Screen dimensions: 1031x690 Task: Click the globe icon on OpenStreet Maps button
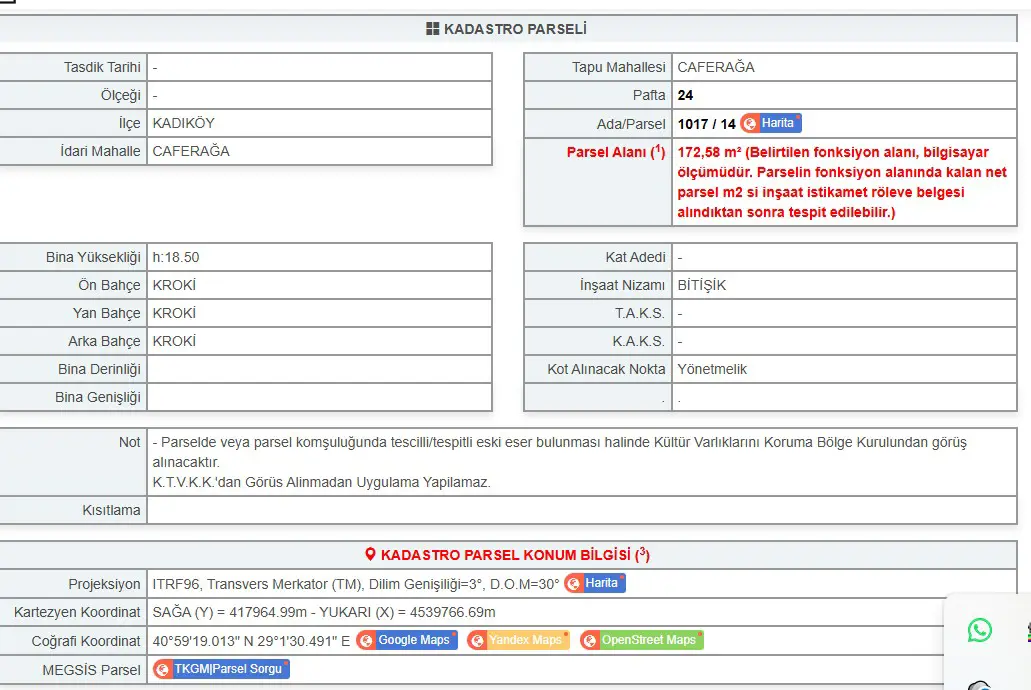tap(590, 640)
